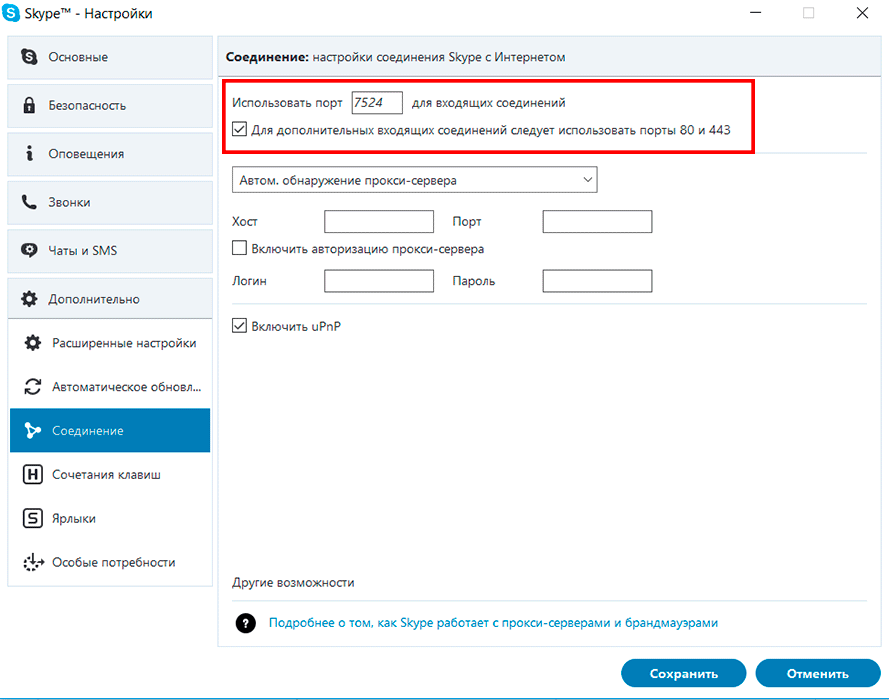Open the Безопасность settings section
Screen dimensions: 889x700
(110, 105)
